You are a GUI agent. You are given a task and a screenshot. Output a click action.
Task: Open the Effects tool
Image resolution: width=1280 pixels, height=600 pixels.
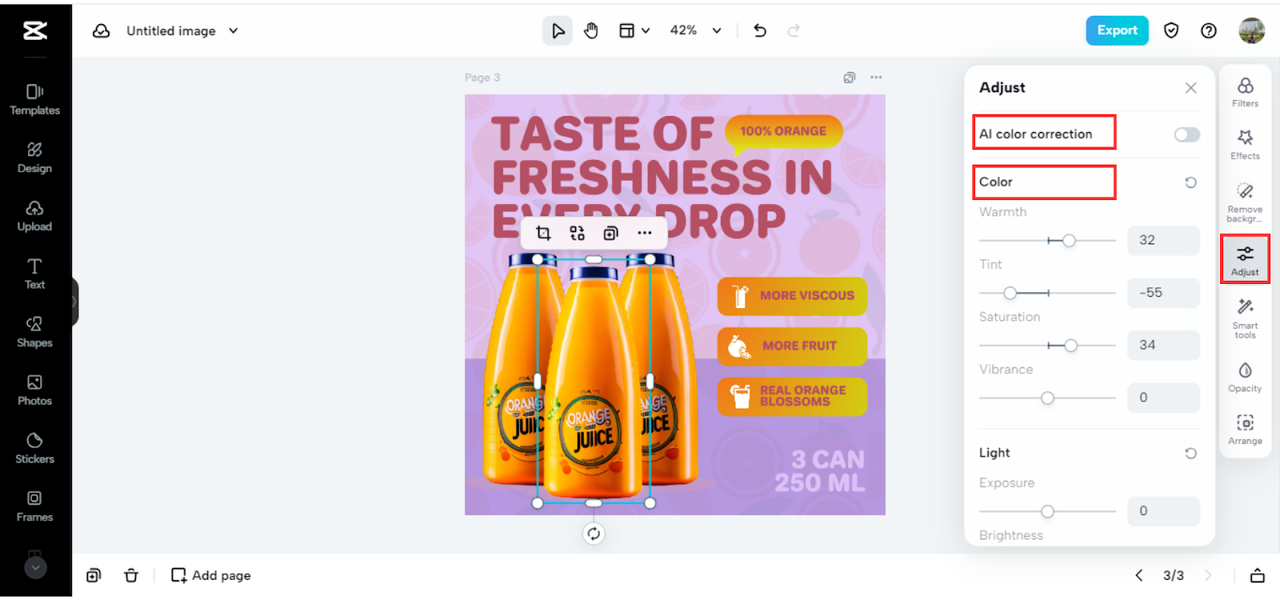(1245, 144)
